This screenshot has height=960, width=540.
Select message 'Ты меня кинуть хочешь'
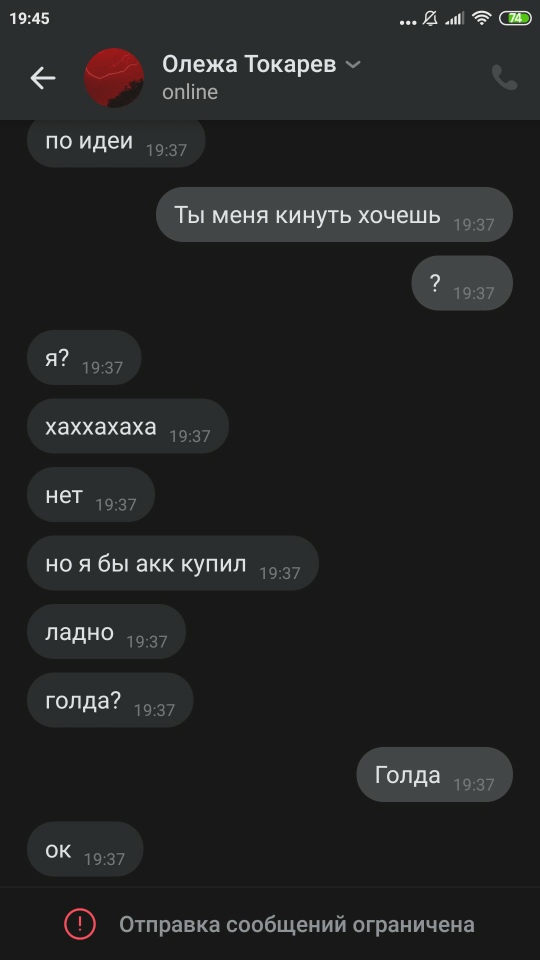point(334,214)
